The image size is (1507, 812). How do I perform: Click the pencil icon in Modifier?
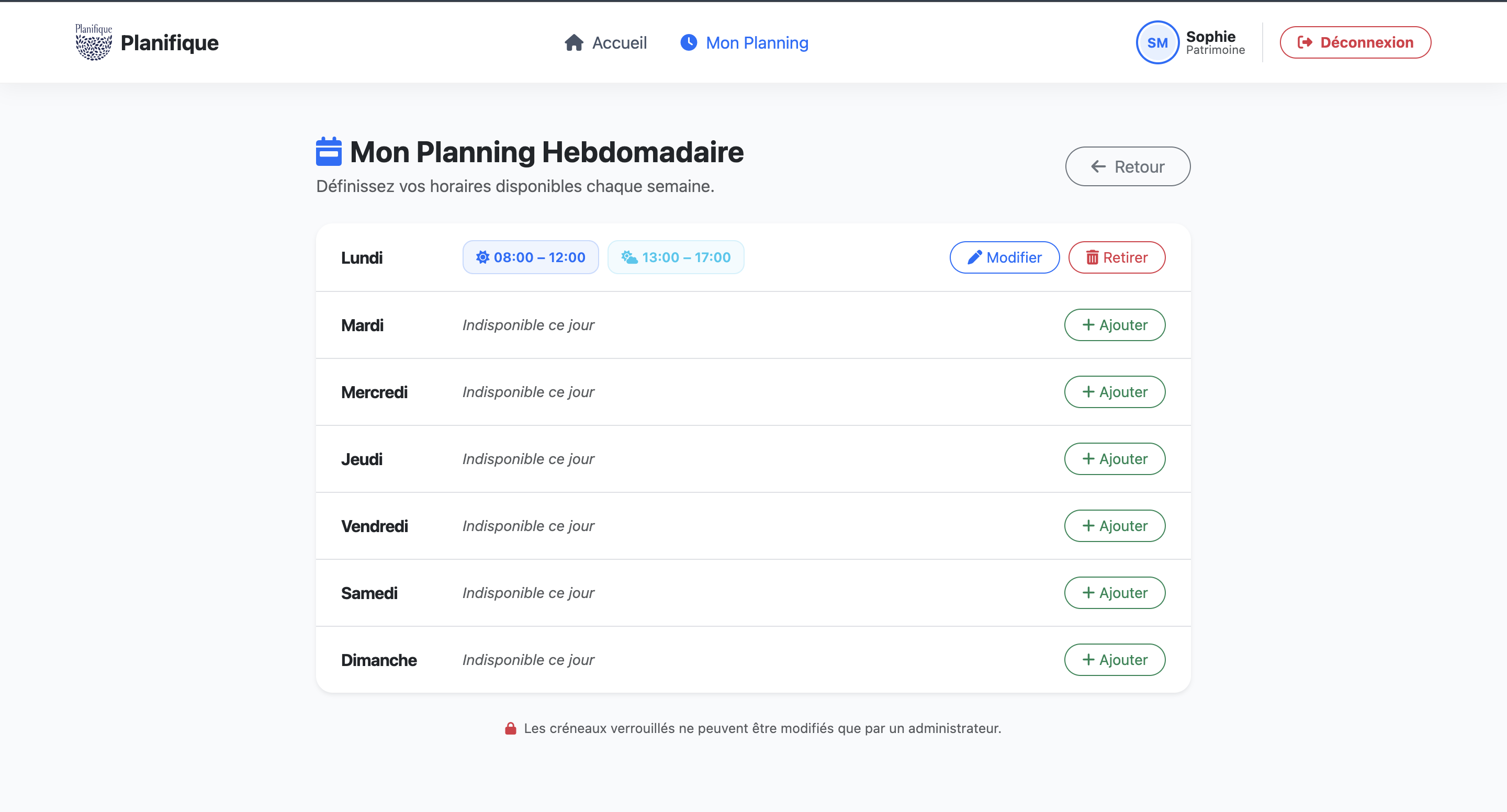click(x=974, y=257)
